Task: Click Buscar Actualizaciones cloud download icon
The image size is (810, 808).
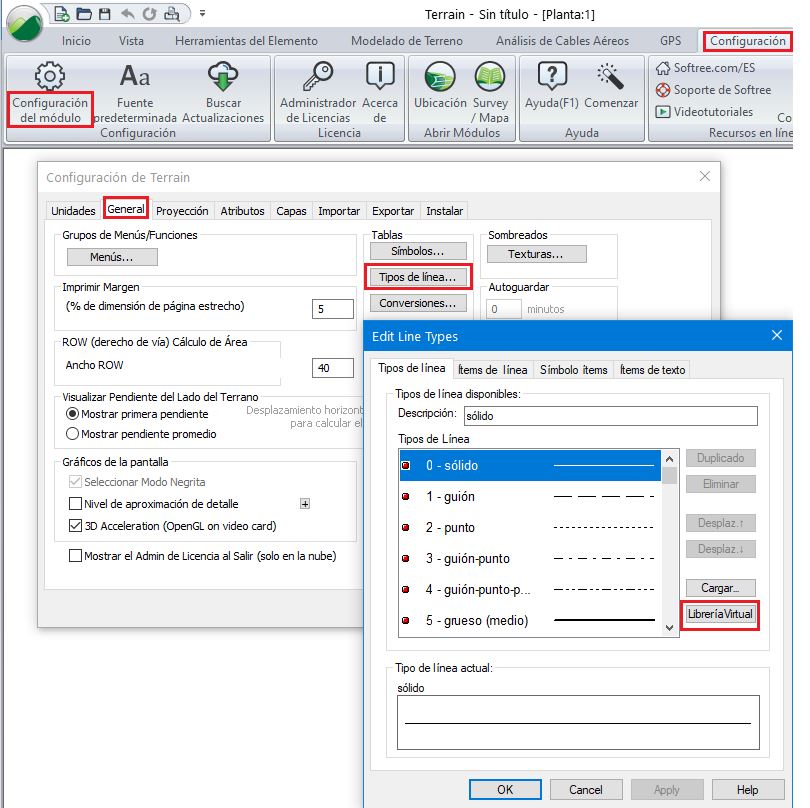Action: 223,76
